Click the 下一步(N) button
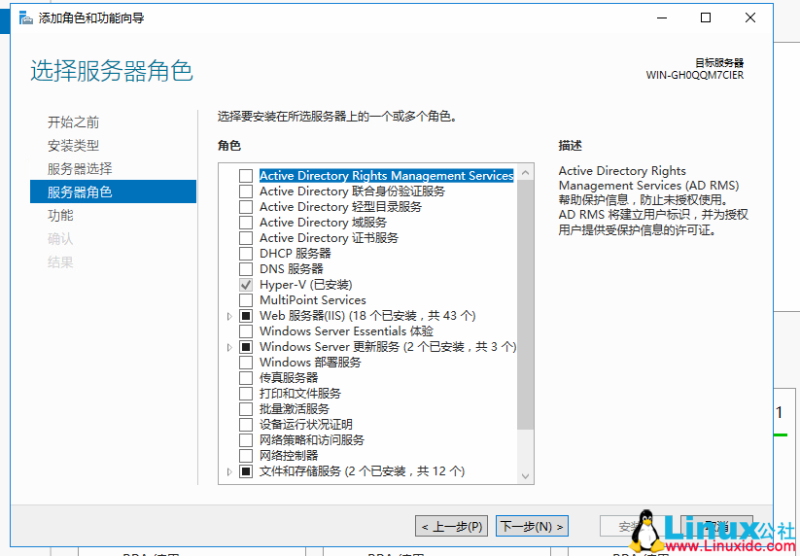Image resolution: width=800 pixels, height=556 pixels. click(x=531, y=526)
